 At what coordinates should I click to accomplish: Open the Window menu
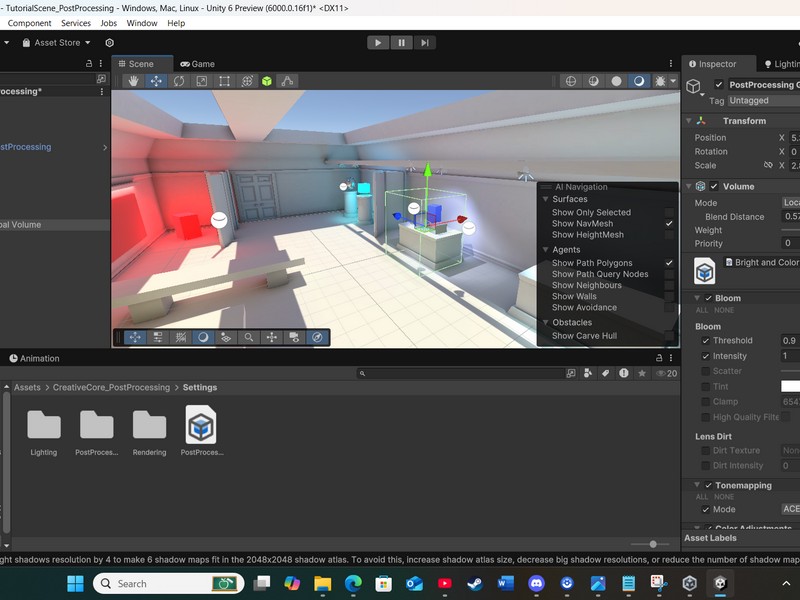pyautogui.click(x=141, y=23)
